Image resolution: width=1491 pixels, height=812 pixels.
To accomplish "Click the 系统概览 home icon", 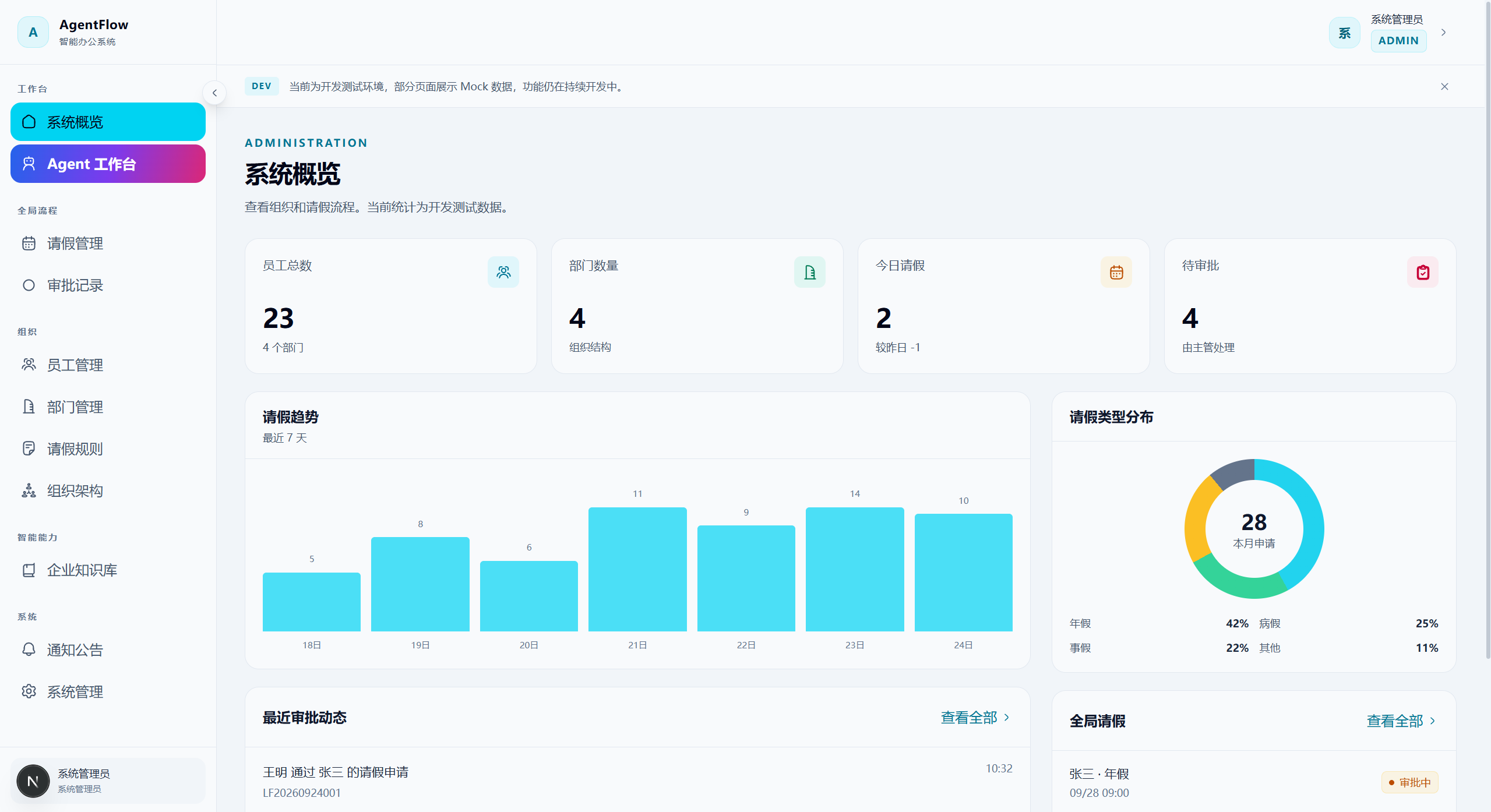I will [x=29, y=122].
